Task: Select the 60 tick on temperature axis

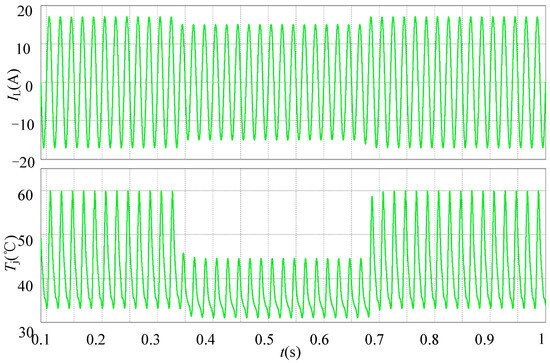Action: click(x=25, y=195)
